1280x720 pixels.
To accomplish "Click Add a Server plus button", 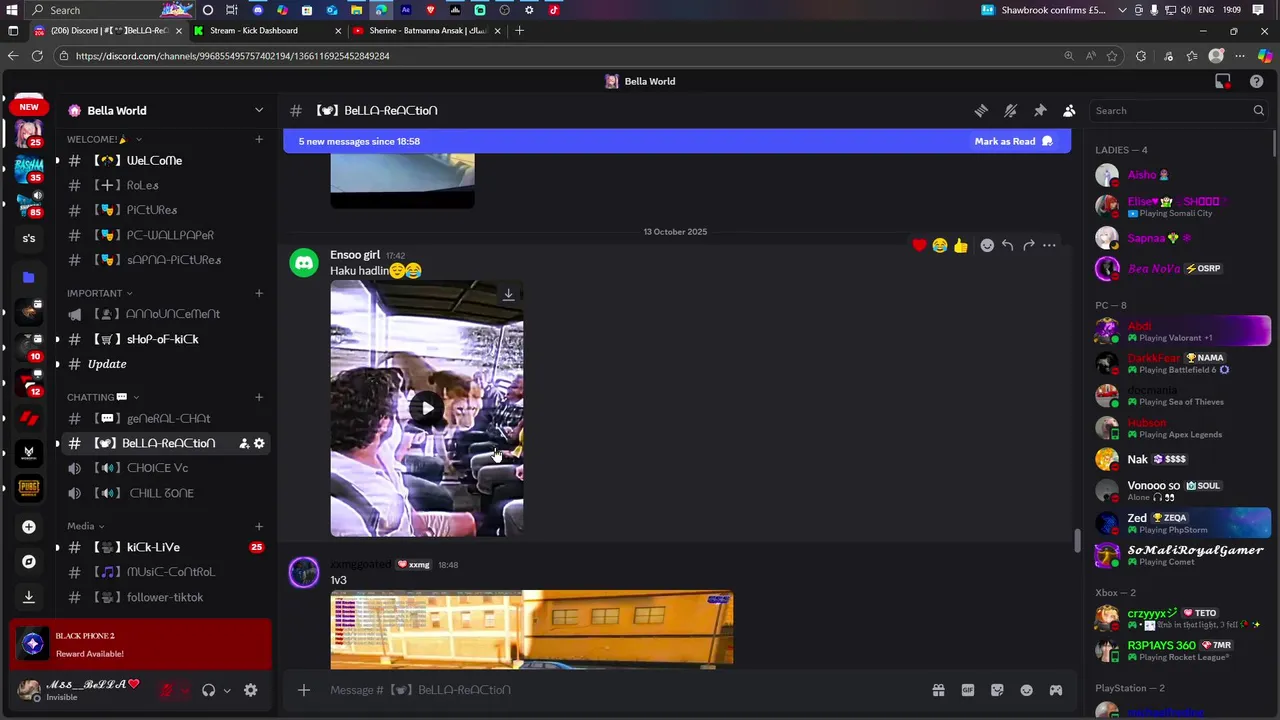I will [x=29, y=527].
